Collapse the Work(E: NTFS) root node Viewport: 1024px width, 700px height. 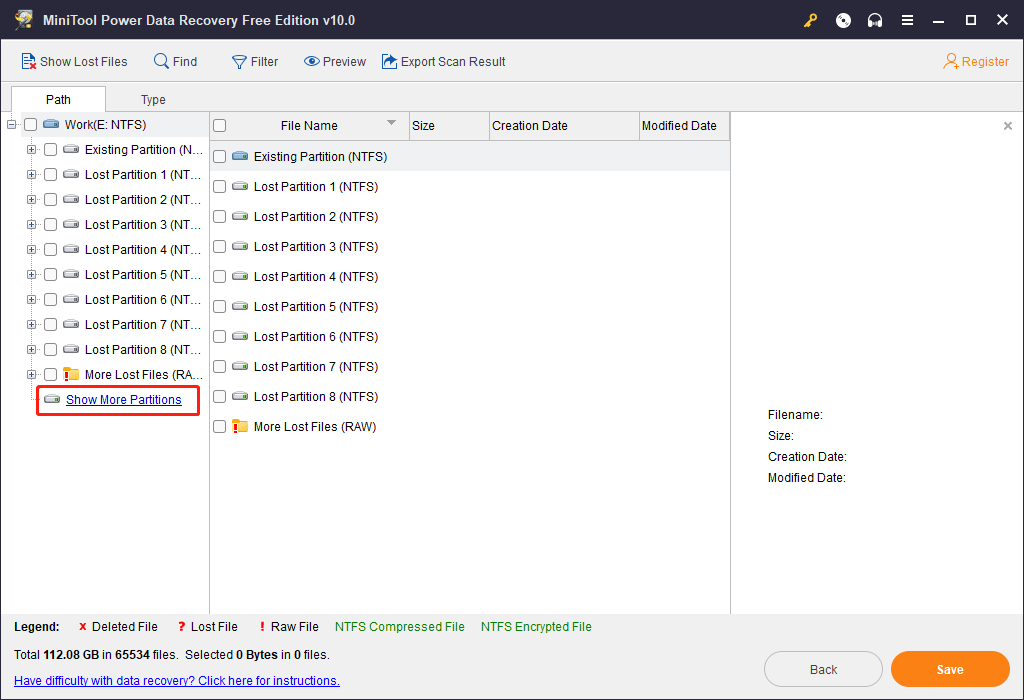(12, 125)
